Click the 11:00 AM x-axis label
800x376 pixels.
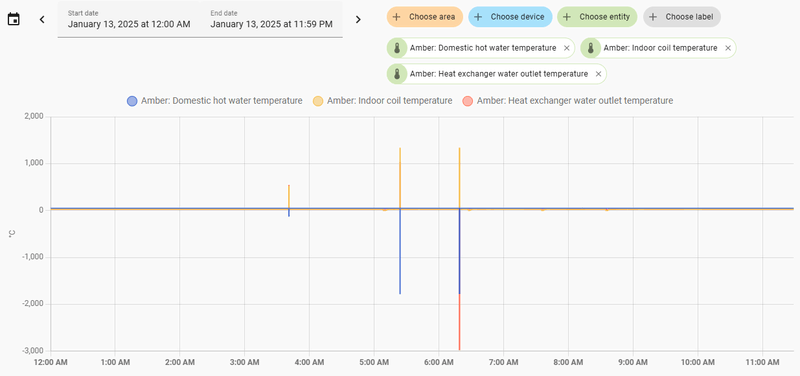762,362
